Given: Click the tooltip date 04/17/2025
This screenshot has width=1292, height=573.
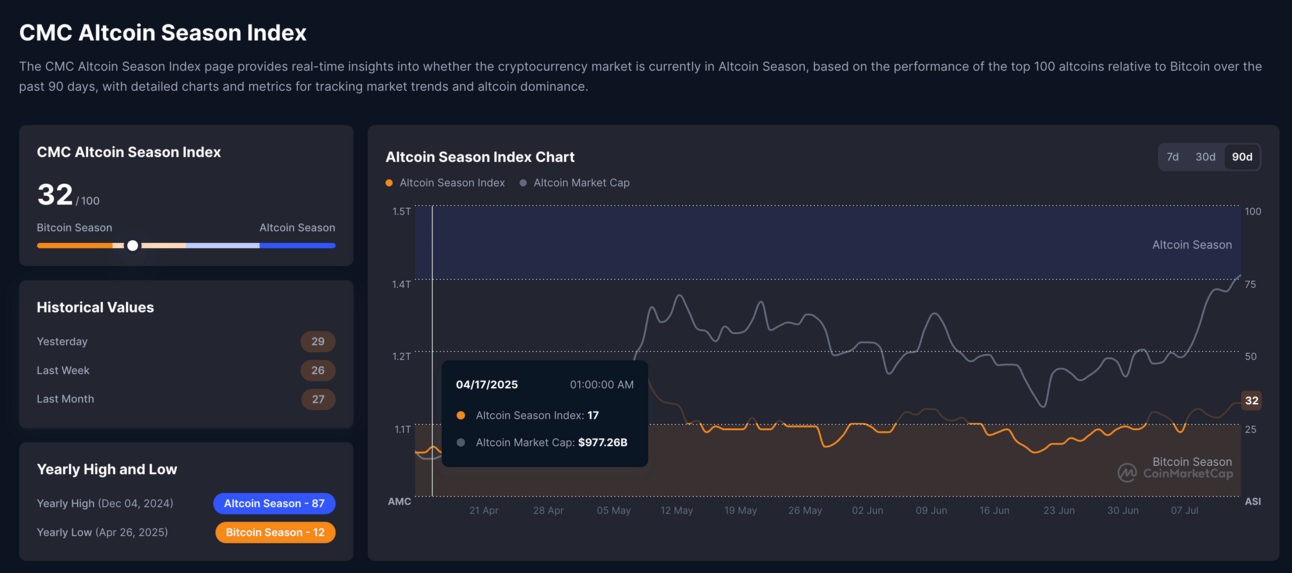Looking at the screenshot, I should coord(487,385).
